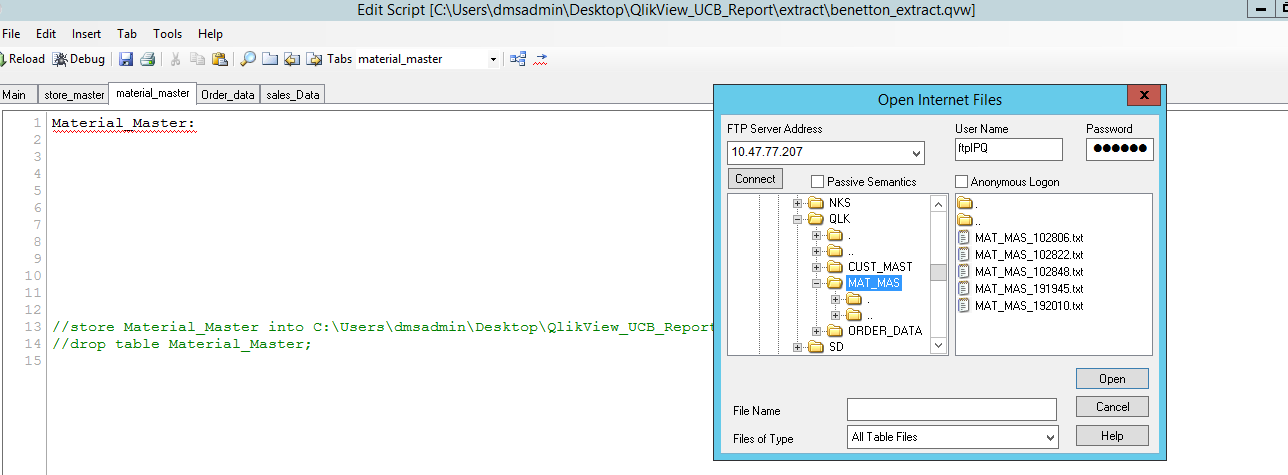1288x475 pixels.
Task: Click the Open button in dialog
Action: pyautogui.click(x=1112, y=379)
